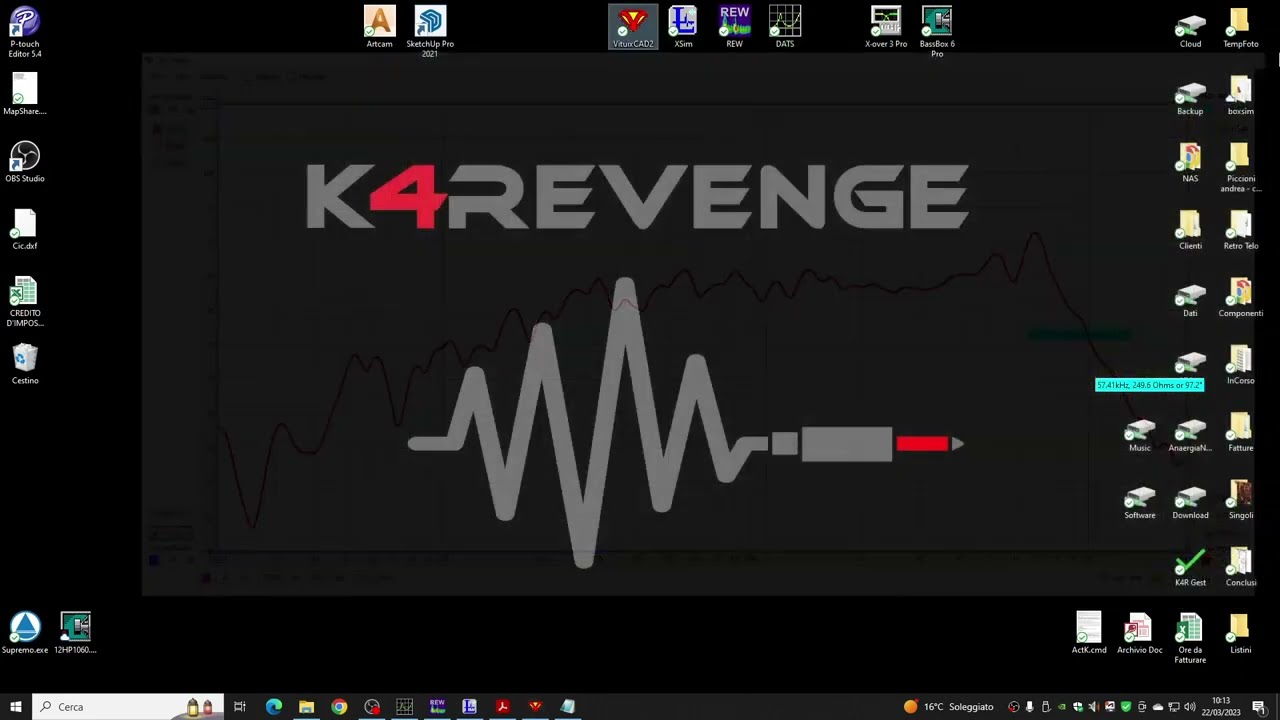Open Adobe Acrobat from taskbar
Image resolution: width=1280 pixels, height=720 pixels.
(x=502, y=706)
